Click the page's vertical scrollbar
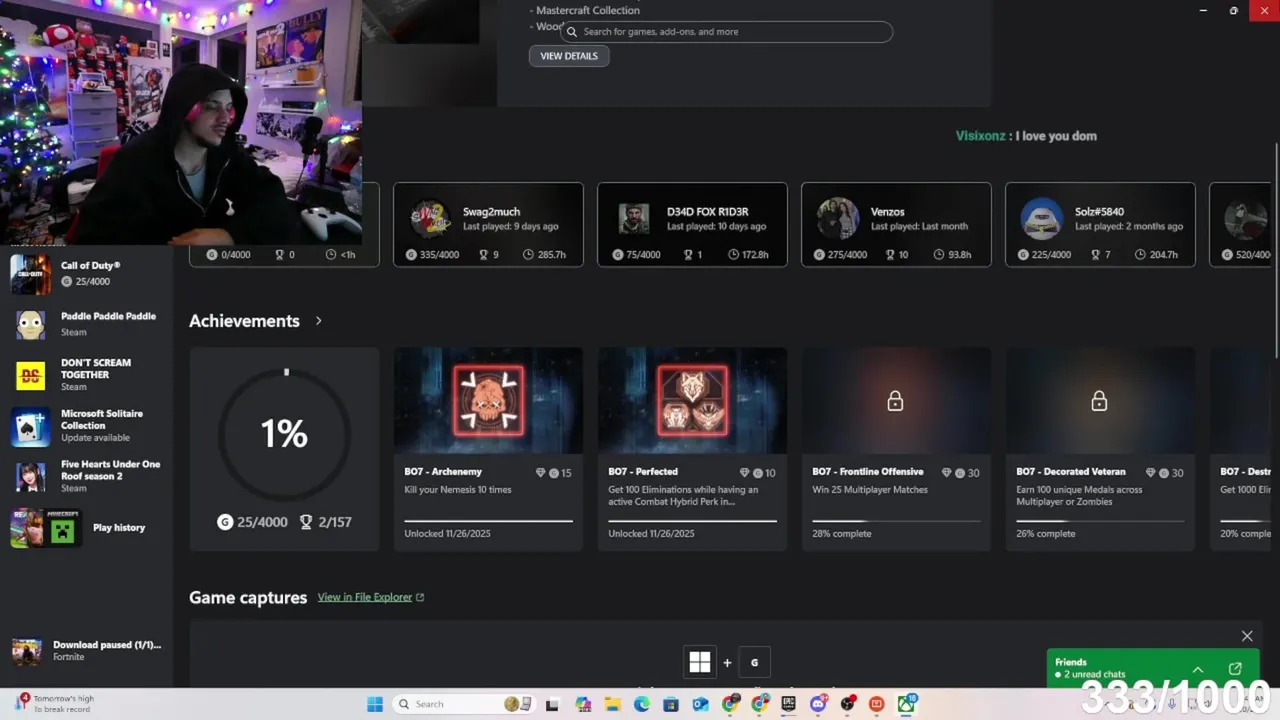The width and height of the screenshot is (1280, 720). click(1275, 250)
